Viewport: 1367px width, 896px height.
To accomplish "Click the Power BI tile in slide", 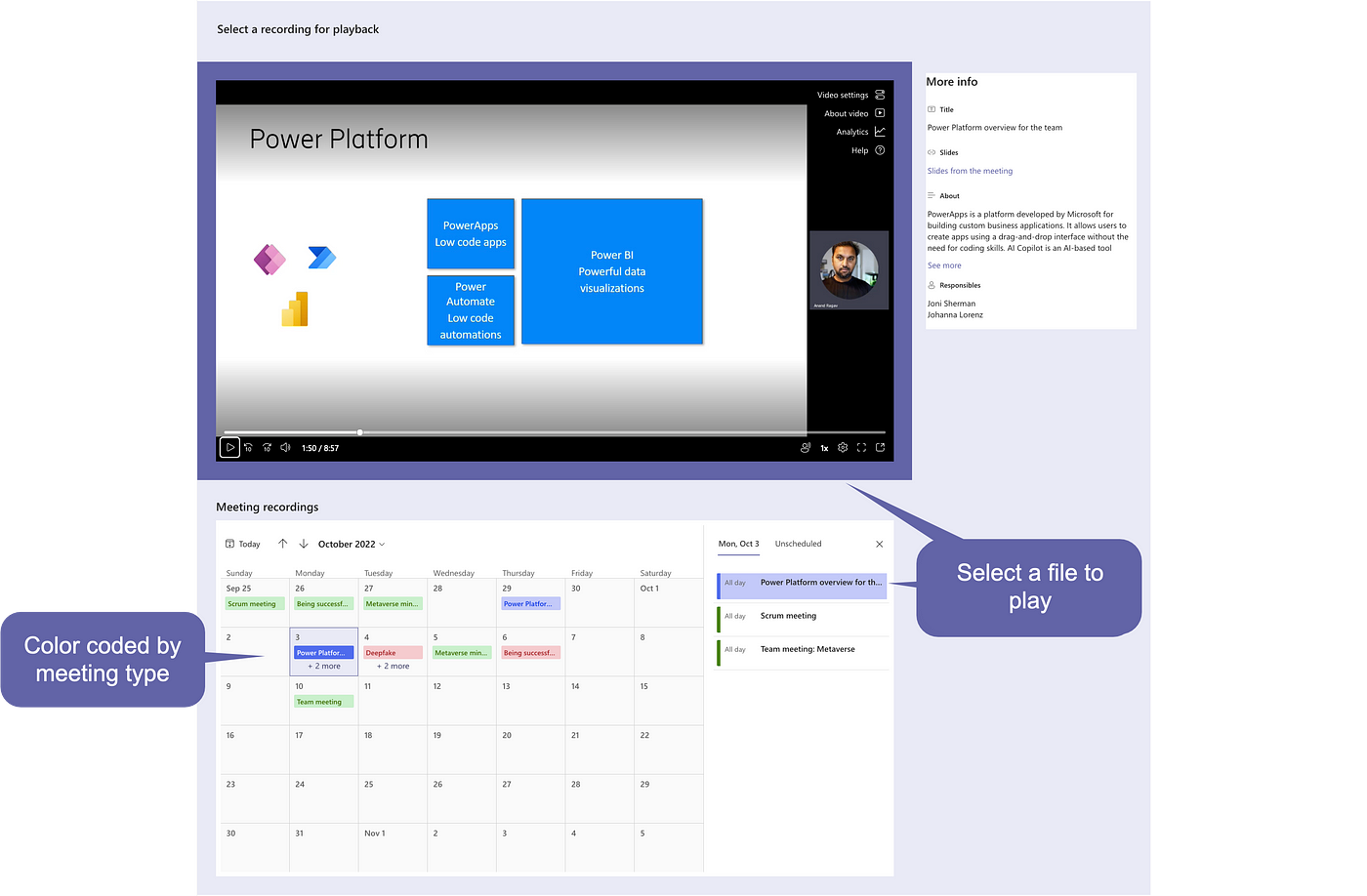I will pyautogui.click(x=612, y=271).
